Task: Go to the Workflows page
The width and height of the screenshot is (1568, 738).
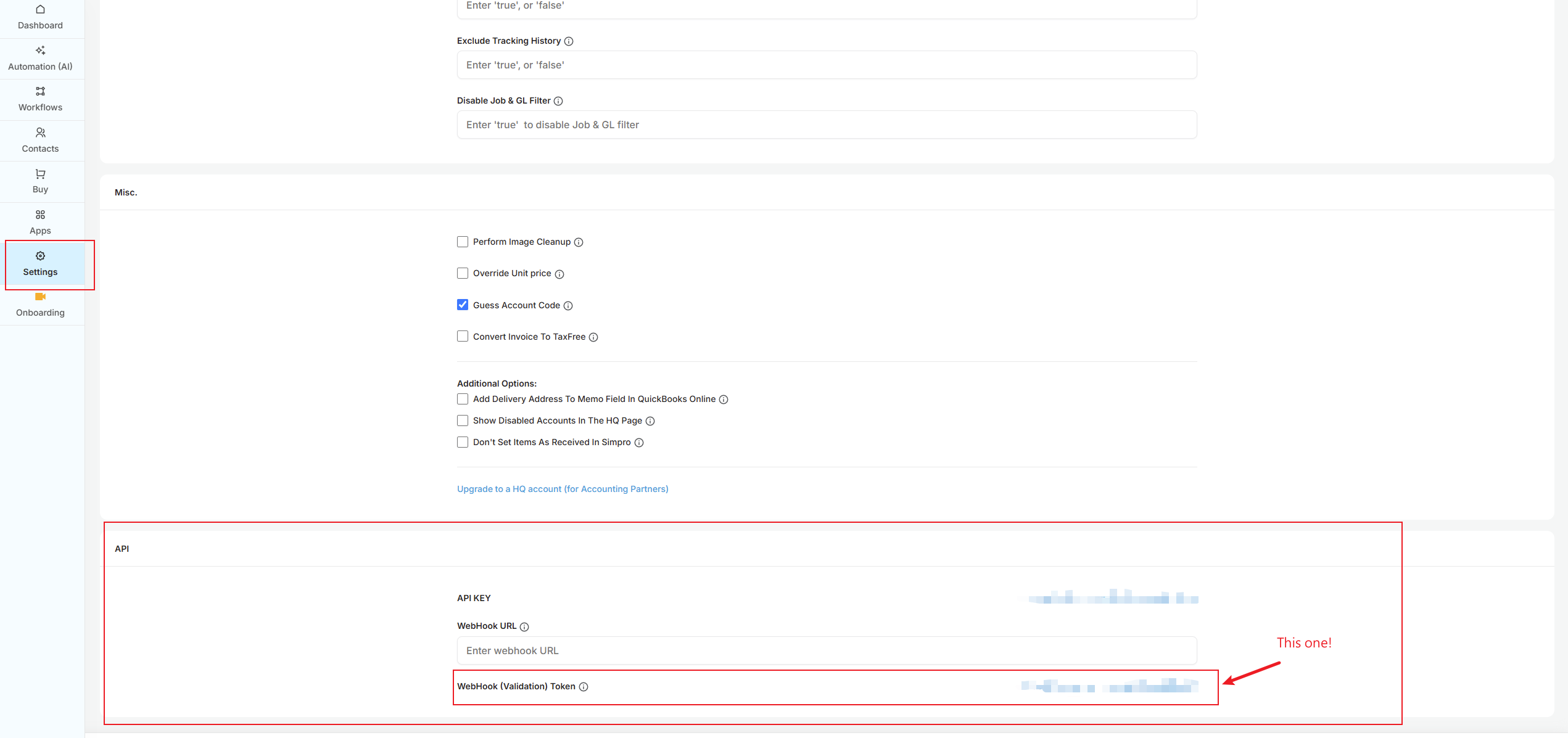Action: [x=40, y=99]
